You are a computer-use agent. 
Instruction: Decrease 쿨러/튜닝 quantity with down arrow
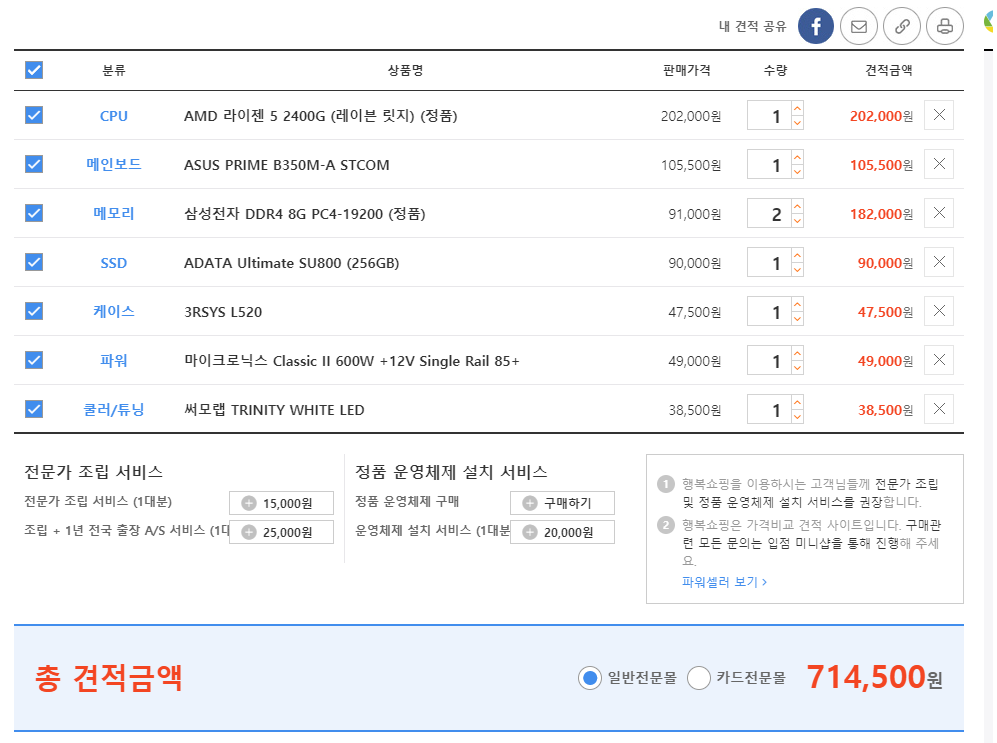pyautogui.click(x=797, y=416)
